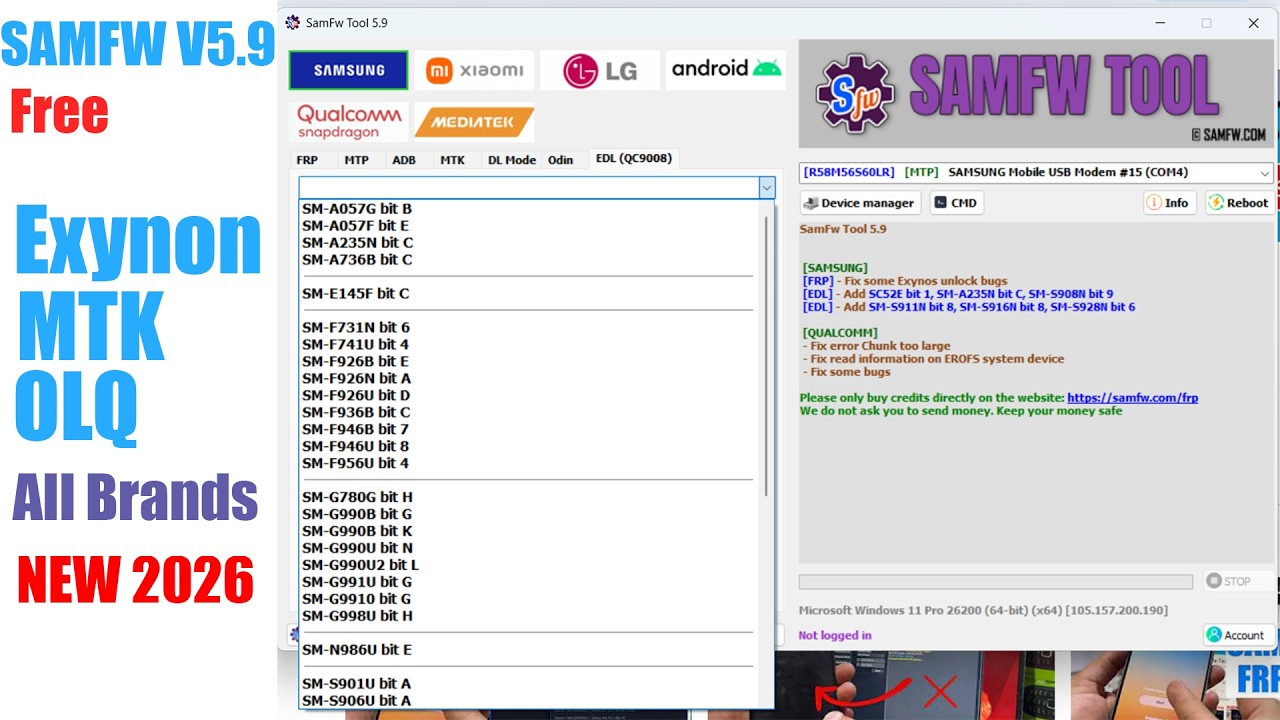The height and width of the screenshot is (720, 1280).
Task: Choose SM-S901U bit A
Action: 356,685
